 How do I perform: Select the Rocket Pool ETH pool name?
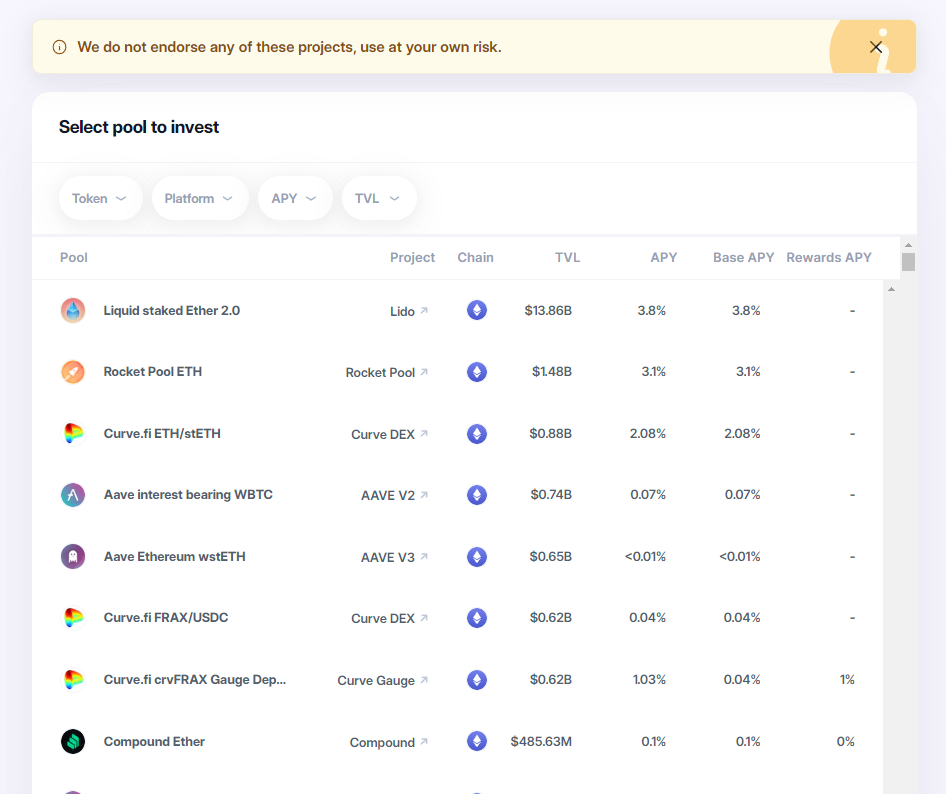(153, 372)
